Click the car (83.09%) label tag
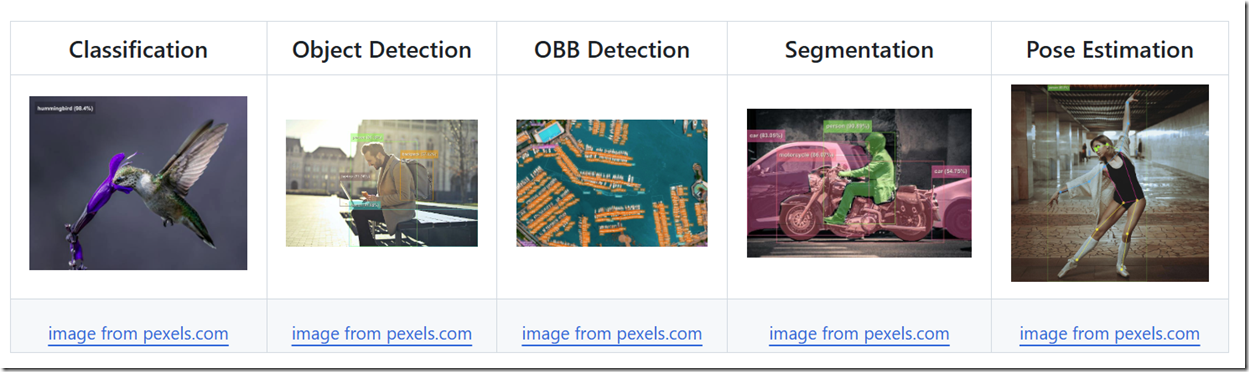 coord(766,134)
